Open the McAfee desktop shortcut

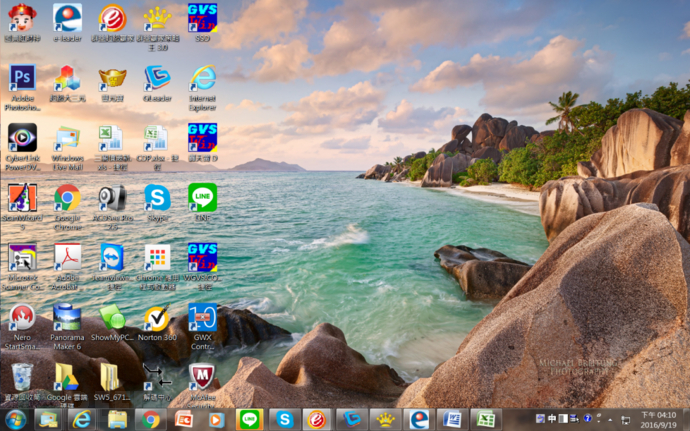tap(202, 377)
